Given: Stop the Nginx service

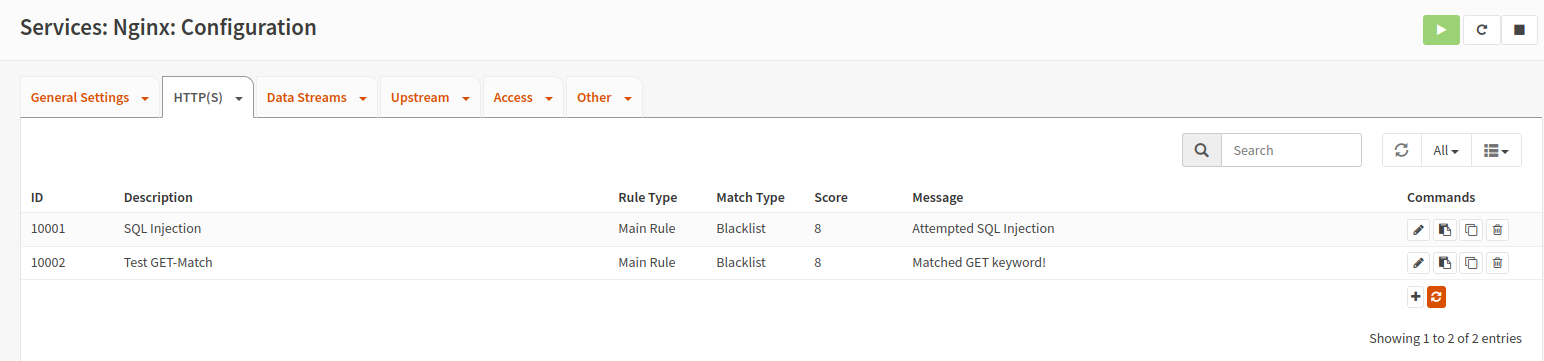Looking at the screenshot, I should (x=1519, y=30).
